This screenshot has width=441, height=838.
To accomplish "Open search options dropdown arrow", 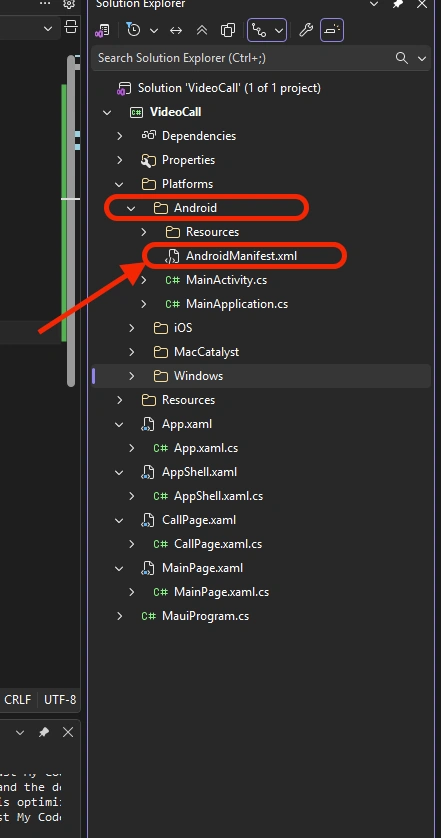I will point(422,58).
